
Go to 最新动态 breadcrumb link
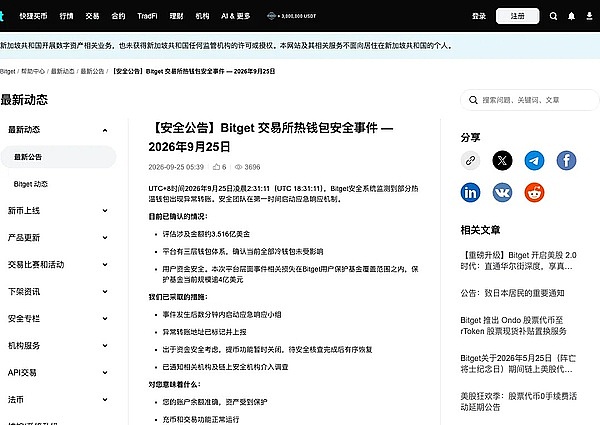click(63, 71)
